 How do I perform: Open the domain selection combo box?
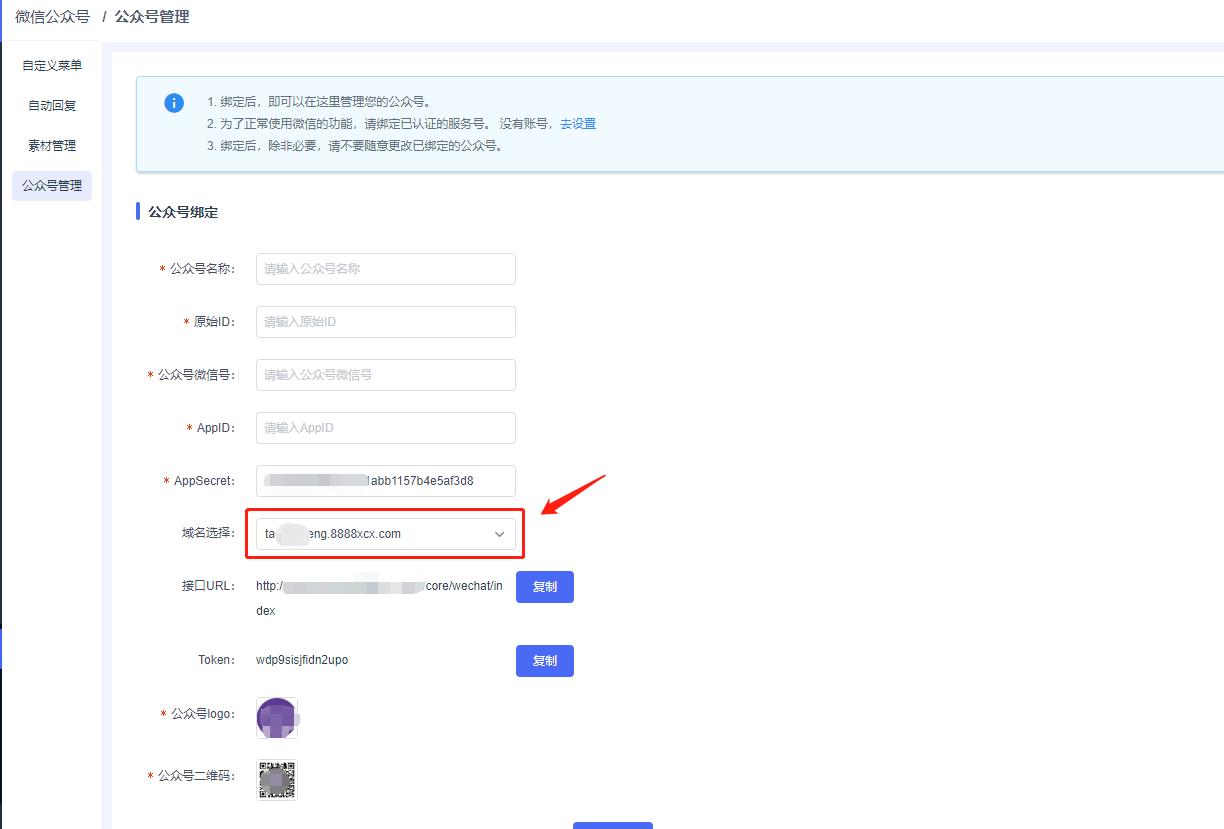tap(386, 534)
